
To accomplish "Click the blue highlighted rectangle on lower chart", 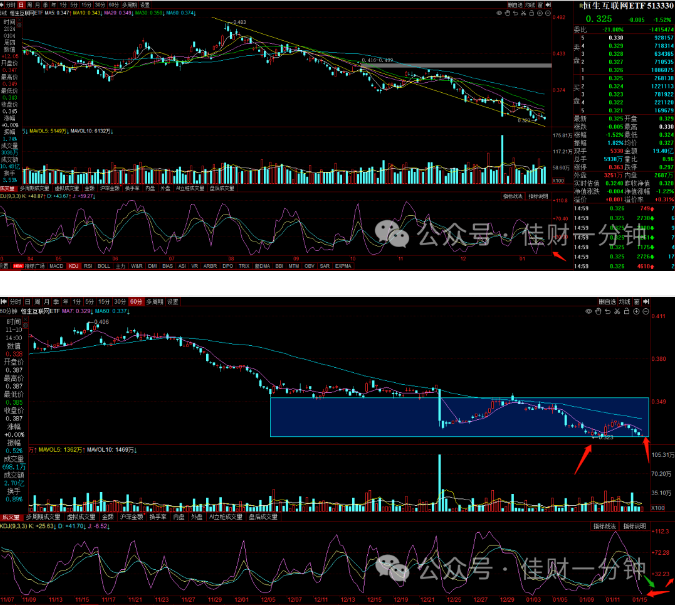I will click(459, 417).
